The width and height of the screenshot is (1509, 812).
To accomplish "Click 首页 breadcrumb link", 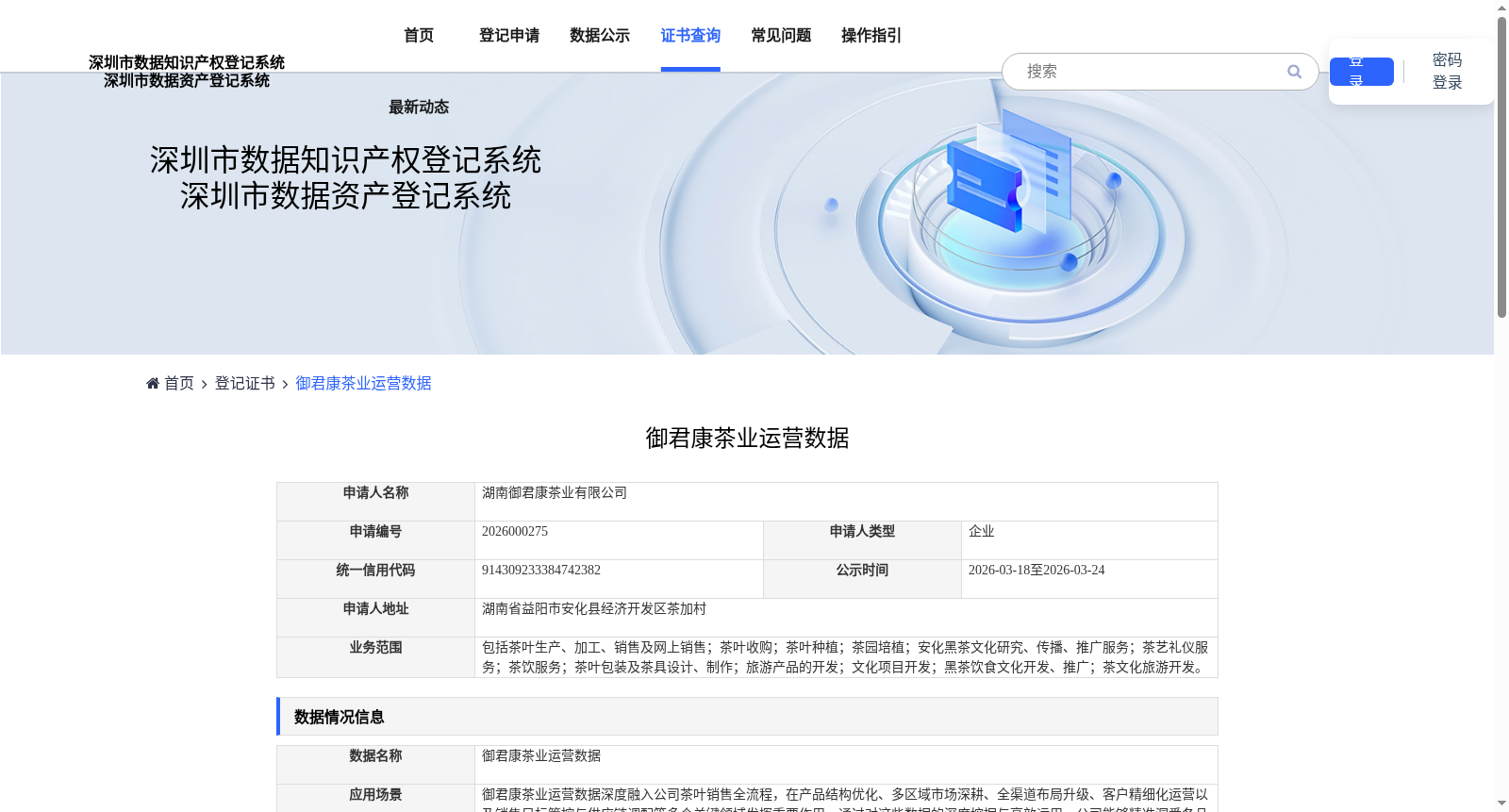I will click(179, 383).
